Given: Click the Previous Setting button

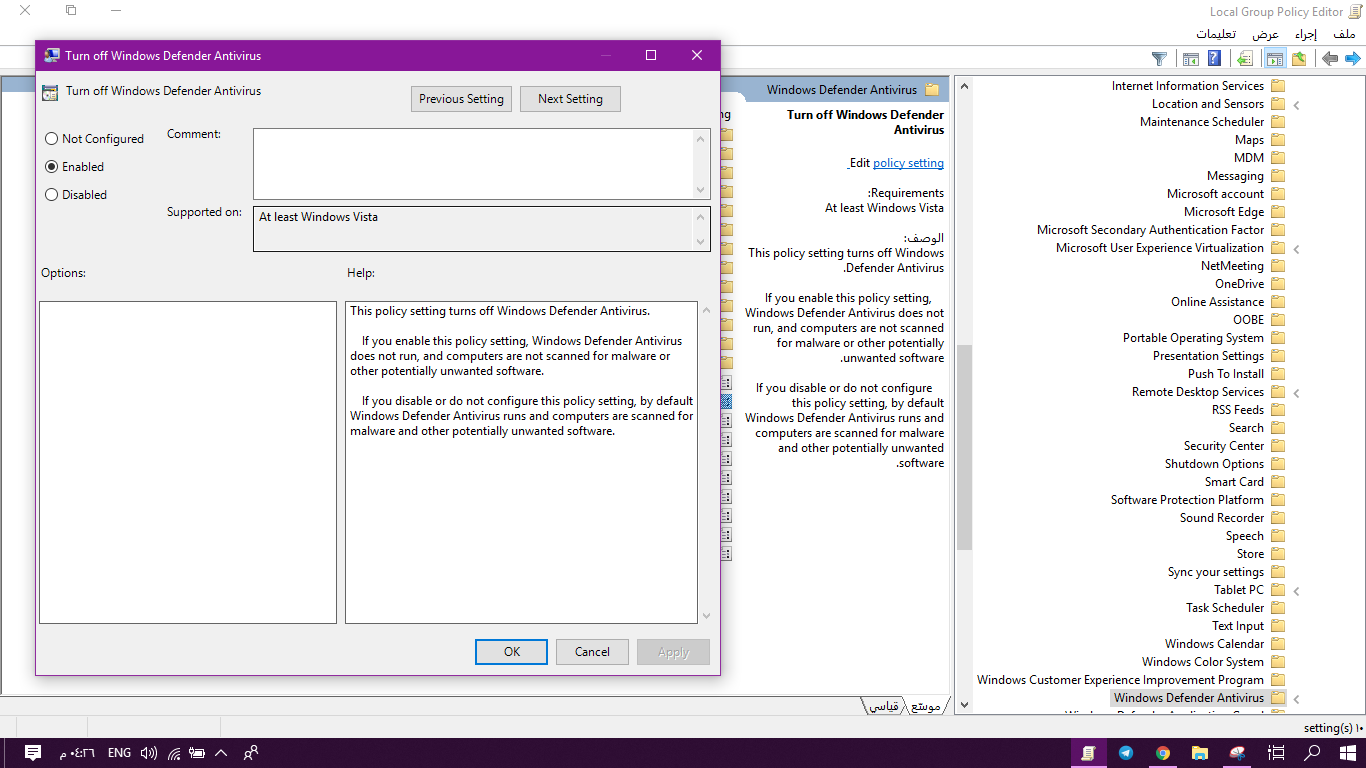Looking at the screenshot, I should pos(462,99).
